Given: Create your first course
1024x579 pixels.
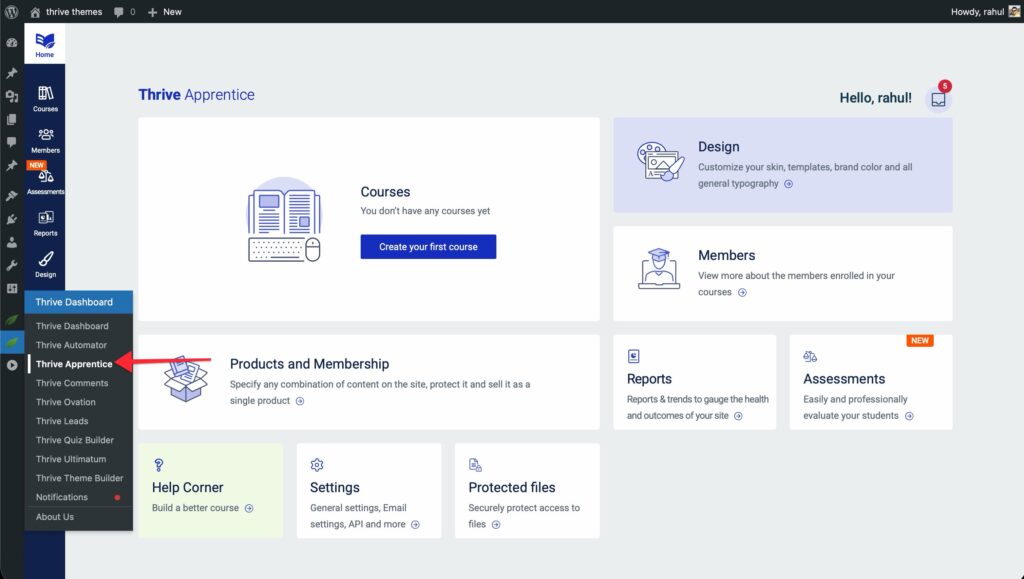Looking at the screenshot, I should (x=428, y=247).
